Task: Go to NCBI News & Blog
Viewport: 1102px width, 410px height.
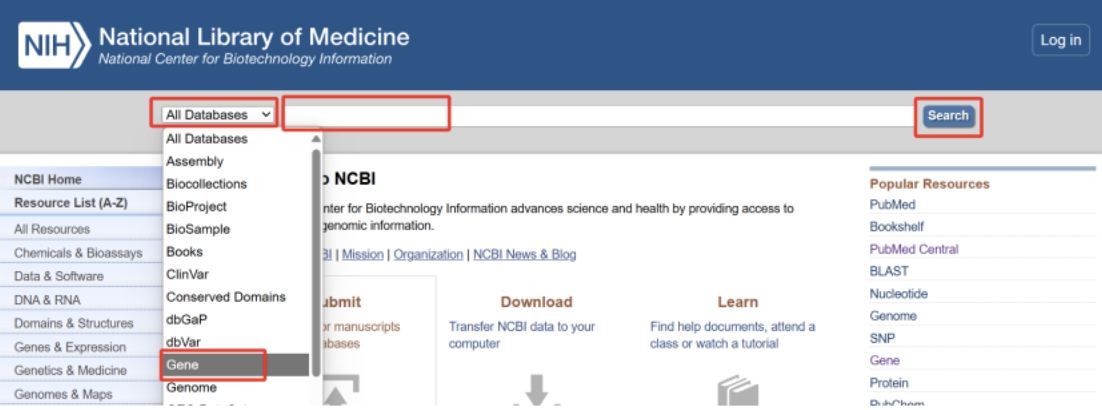Action: [x=524, y=254]
